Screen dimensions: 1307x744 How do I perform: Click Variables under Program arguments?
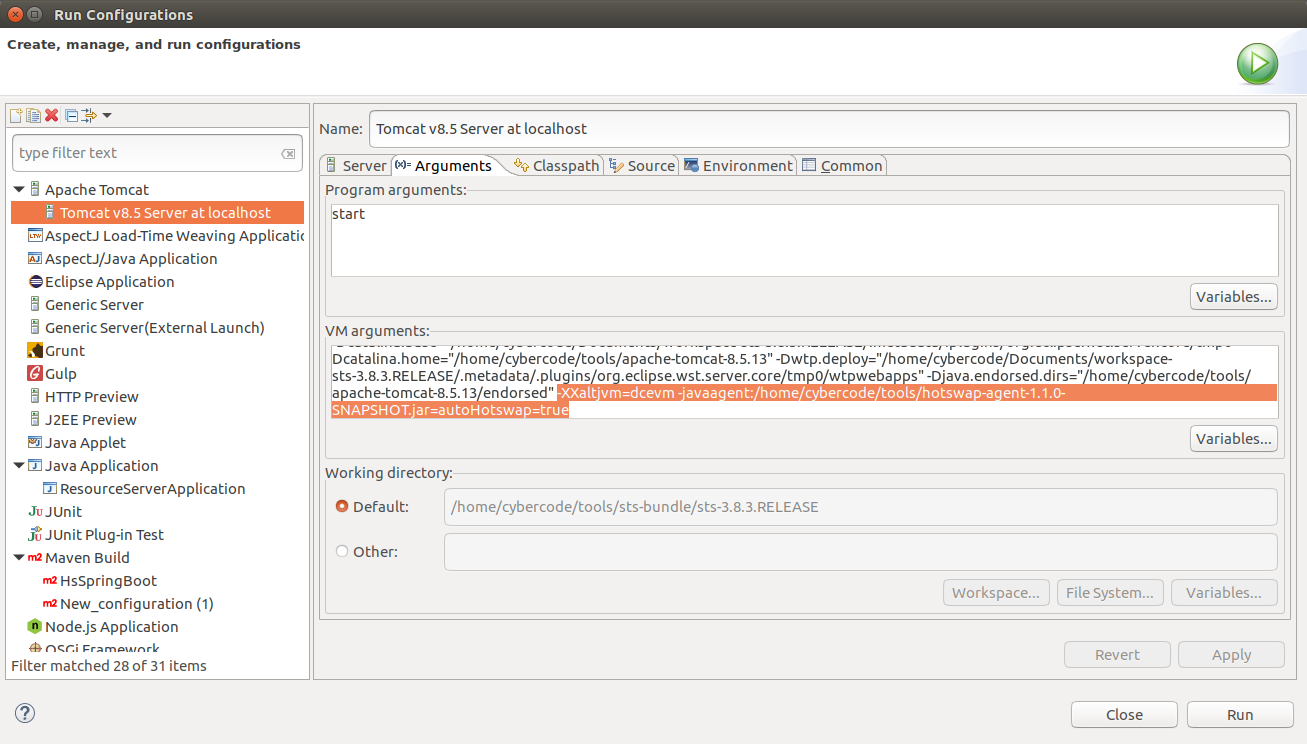[1235, 297]
